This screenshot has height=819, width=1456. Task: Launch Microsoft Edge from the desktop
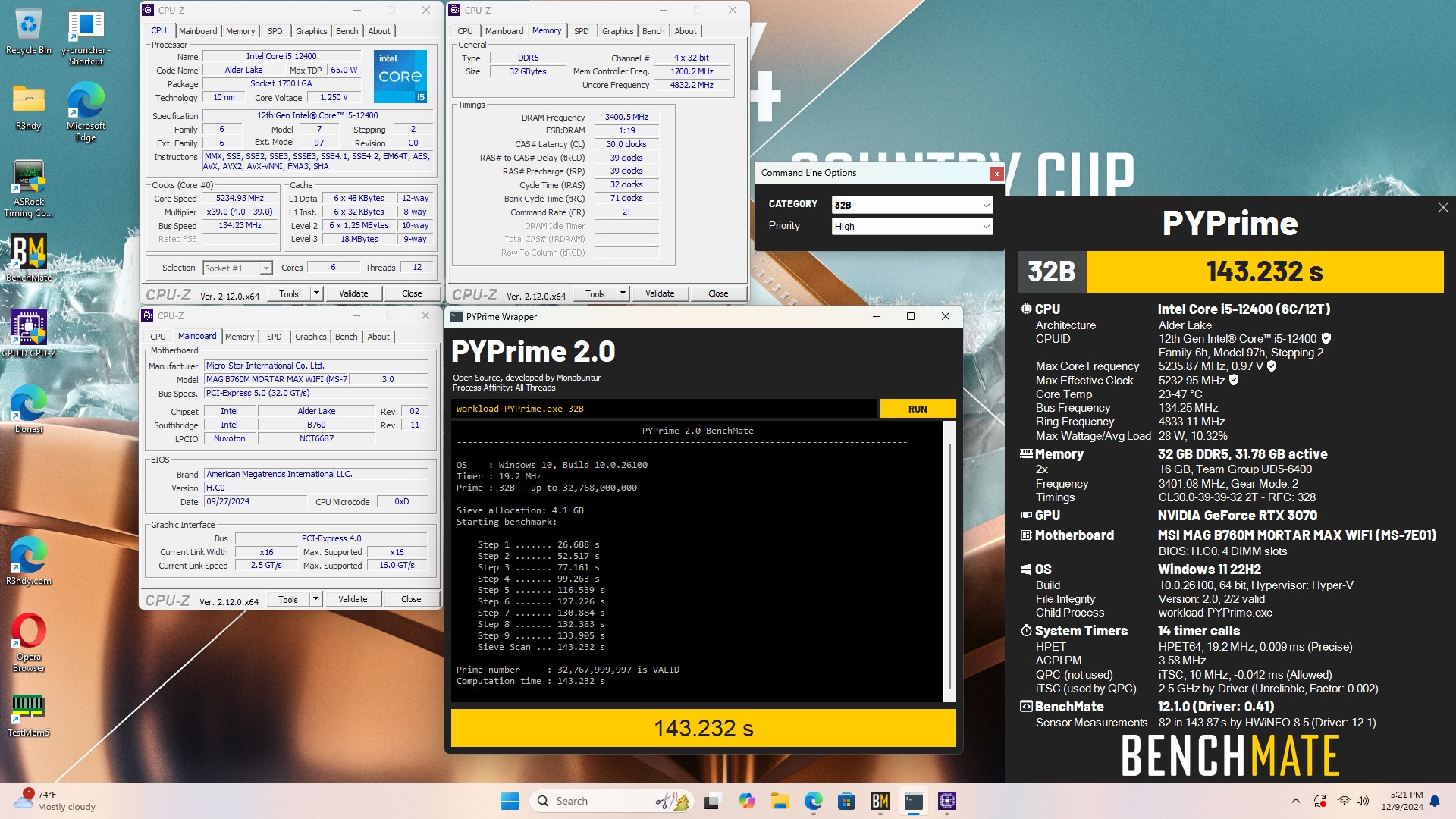click(86, 112)
